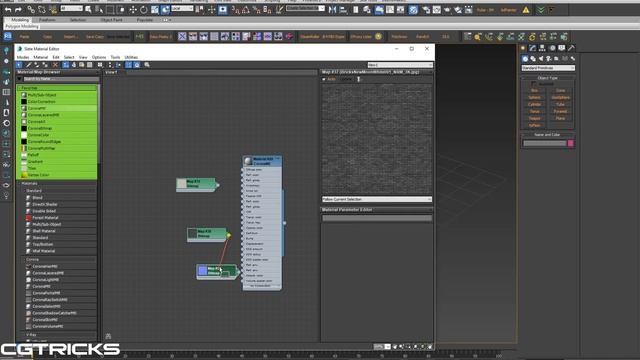The image size is (640, 360).
Task: Click the blue diagonal-cross icon in polygon toolbar
Action: (182, 37)
